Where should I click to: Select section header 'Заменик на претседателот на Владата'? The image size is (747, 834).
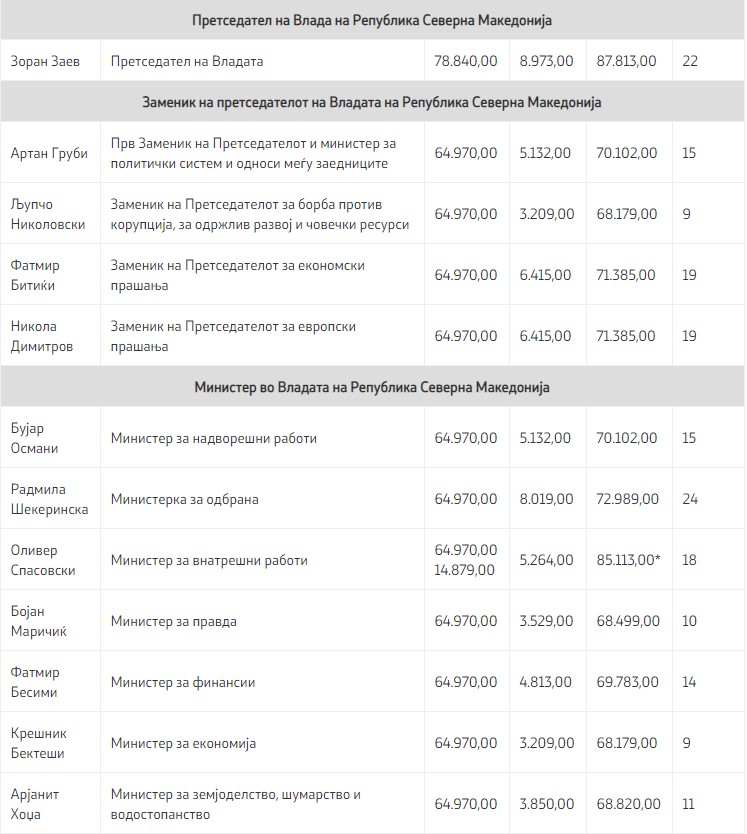372,102
